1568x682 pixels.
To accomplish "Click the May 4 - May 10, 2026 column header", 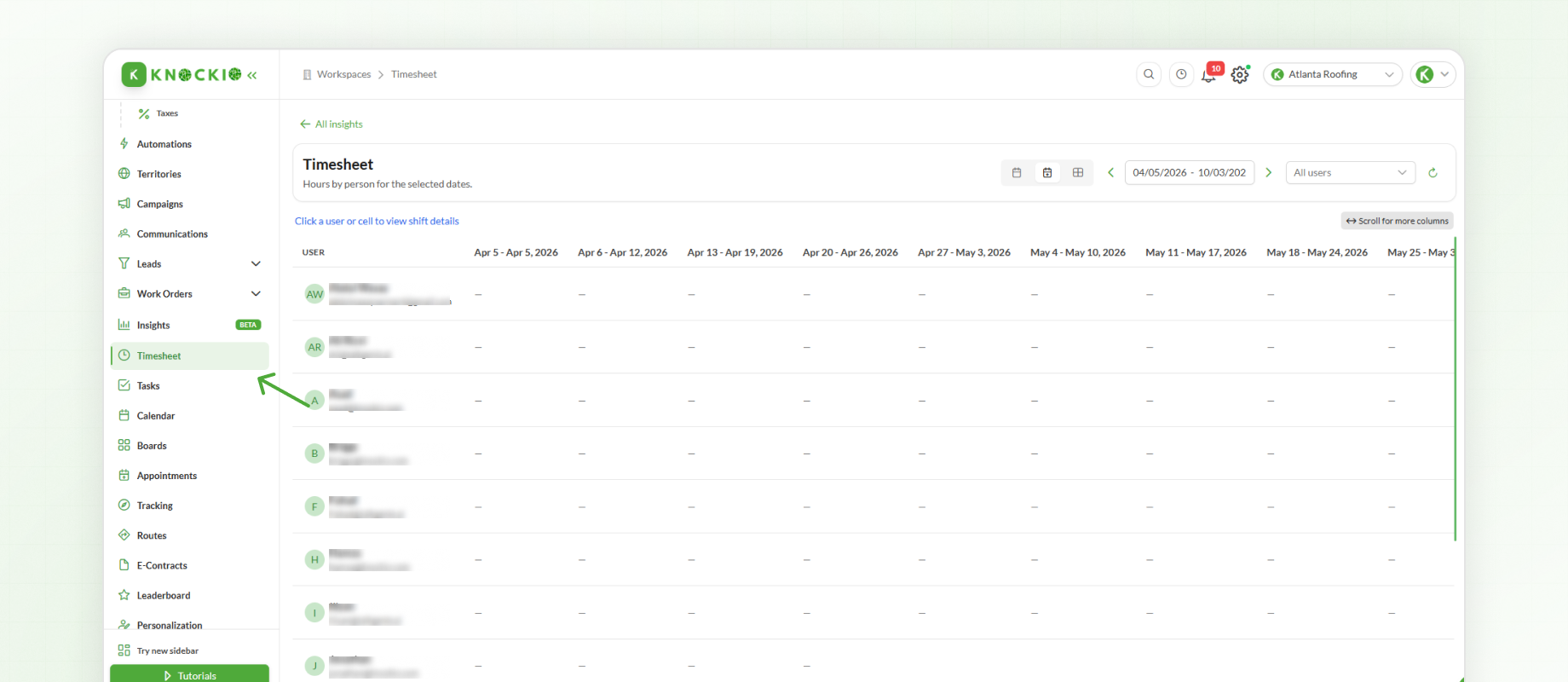I will point(1077,252).
